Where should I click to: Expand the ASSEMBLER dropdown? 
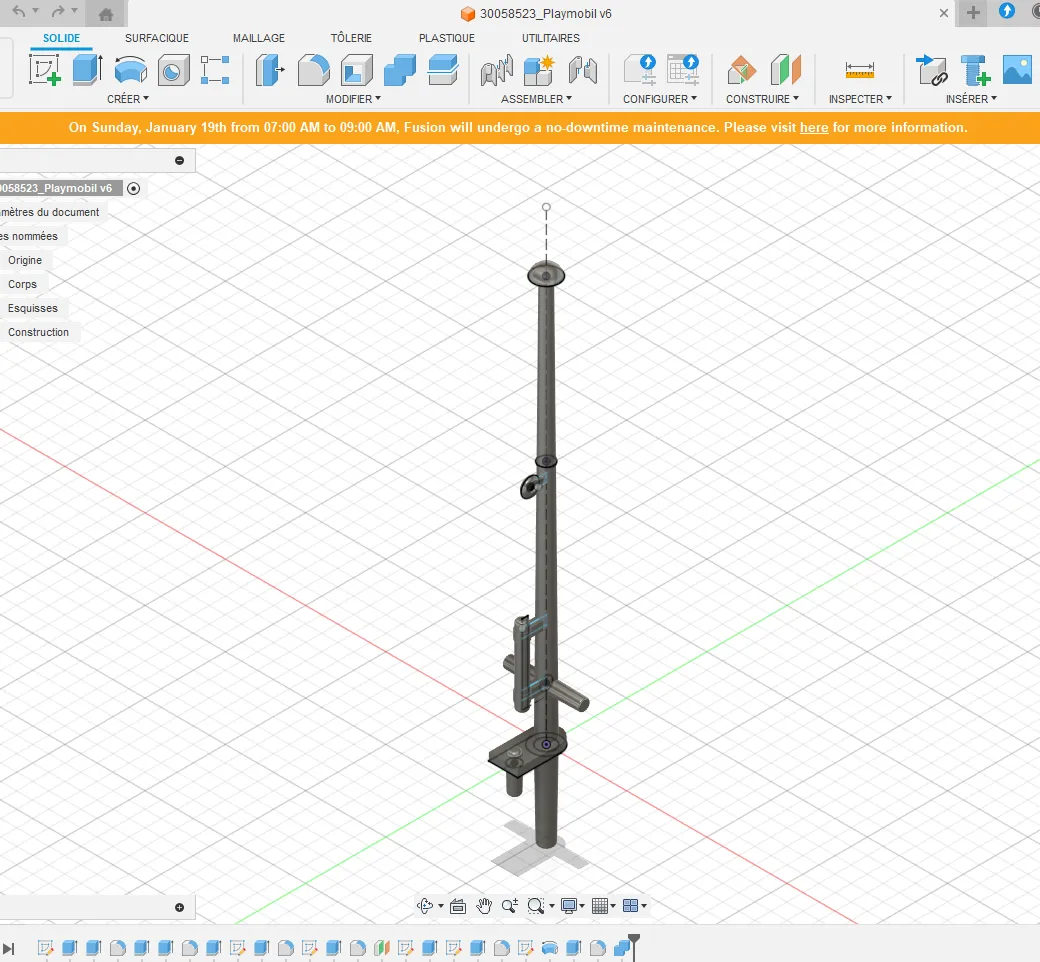537,99
